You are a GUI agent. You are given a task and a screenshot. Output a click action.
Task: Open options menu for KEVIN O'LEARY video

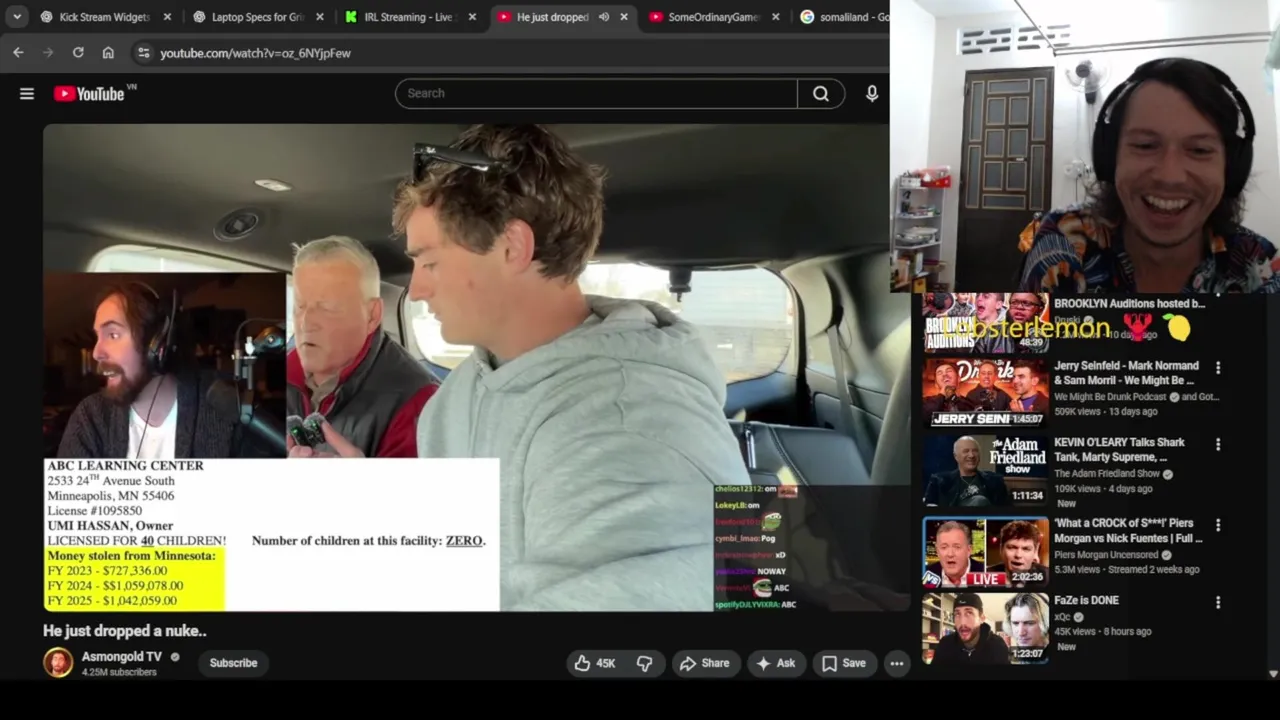[x=1218, y=444]
